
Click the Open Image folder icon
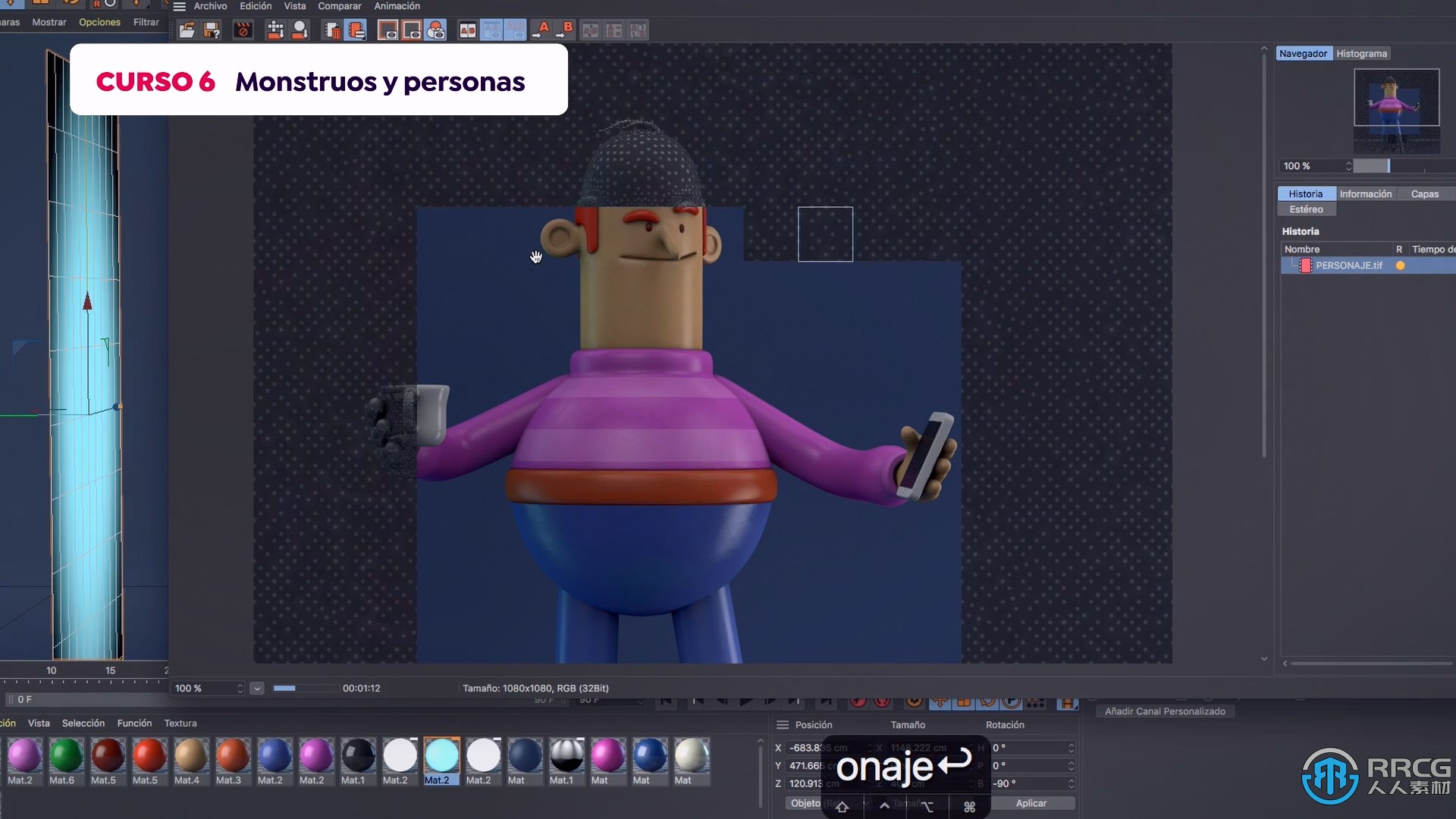(187, 30)
